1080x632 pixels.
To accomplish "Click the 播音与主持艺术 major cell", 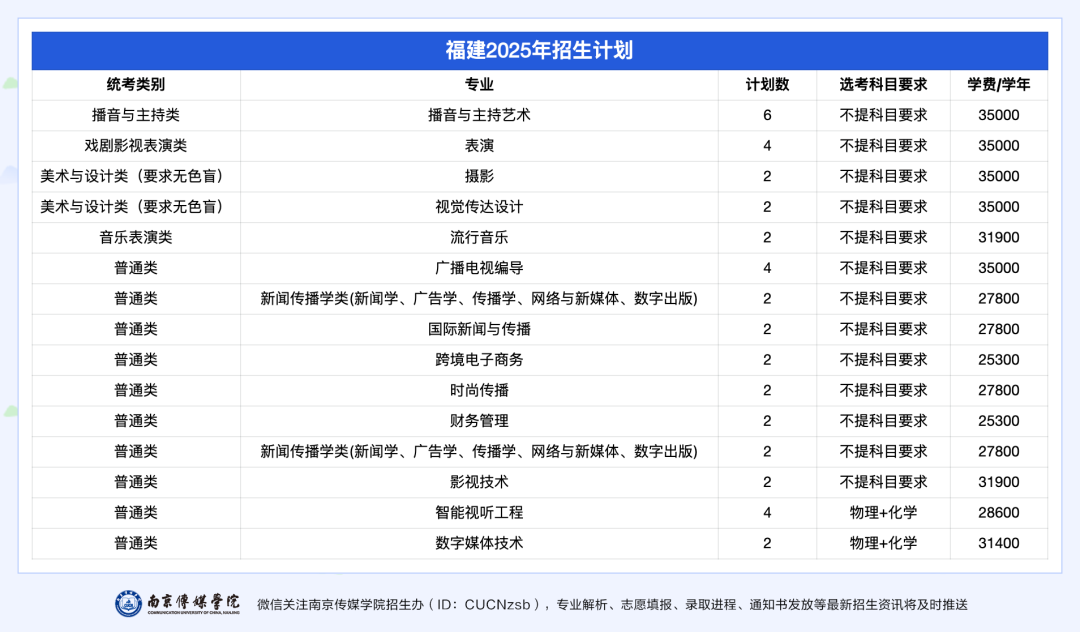I will click(479, 115).
